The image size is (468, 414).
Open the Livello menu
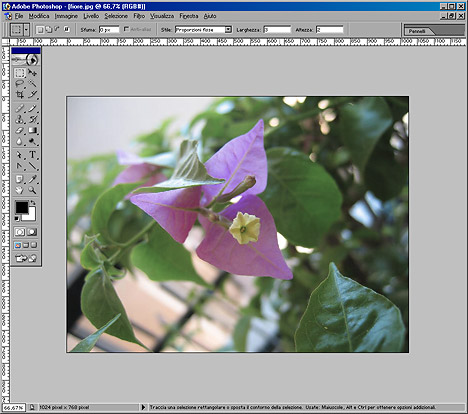[x=91, y=16]
